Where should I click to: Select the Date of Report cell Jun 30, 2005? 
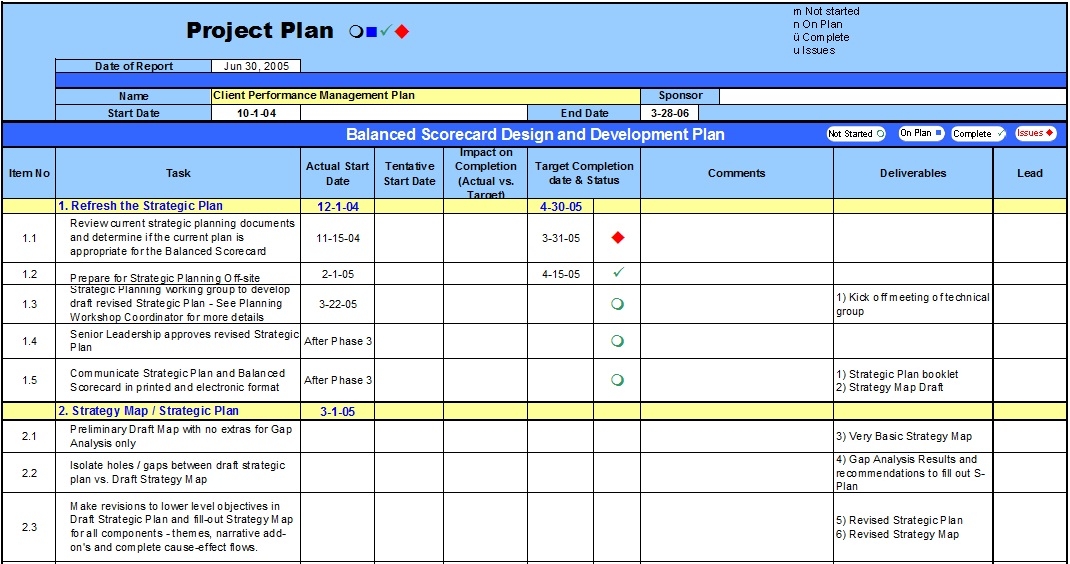pos(255,67)
